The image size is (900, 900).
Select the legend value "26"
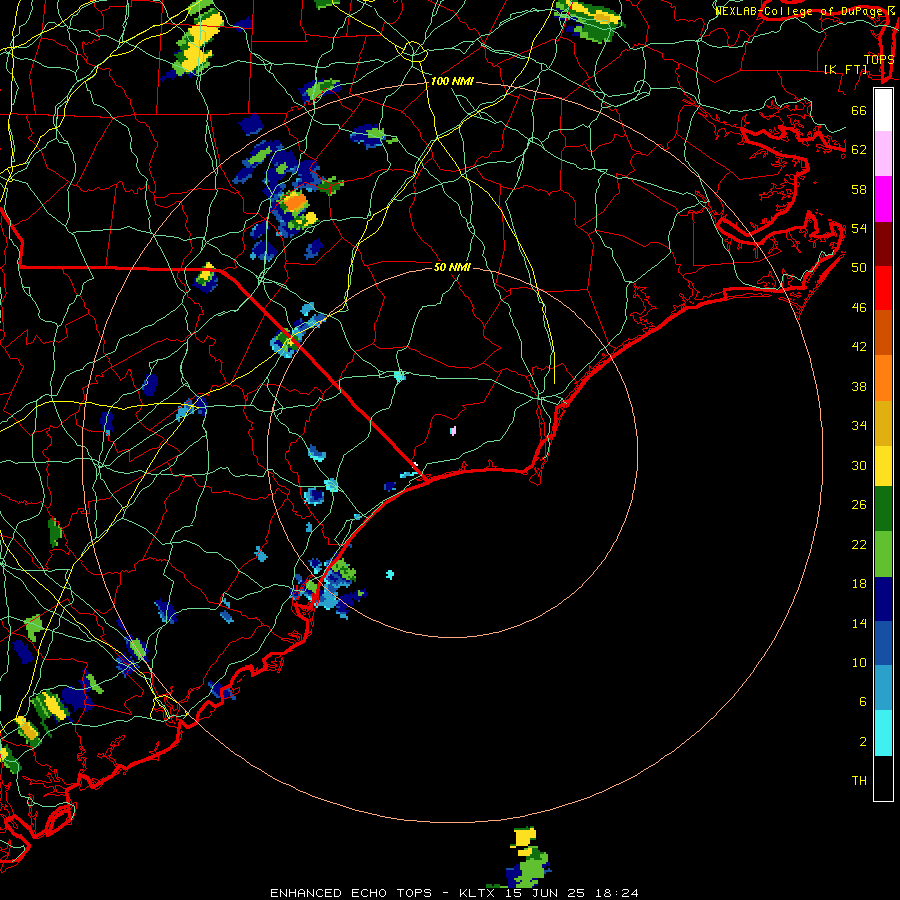(859, 505)
